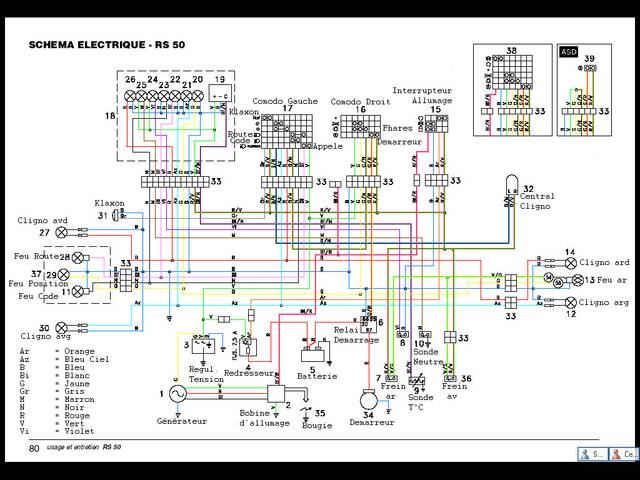Click the black ASD label box
Image resolution: width=640 pixels, height=480 pixels.
pyautogui.click(x=569, y=52)
